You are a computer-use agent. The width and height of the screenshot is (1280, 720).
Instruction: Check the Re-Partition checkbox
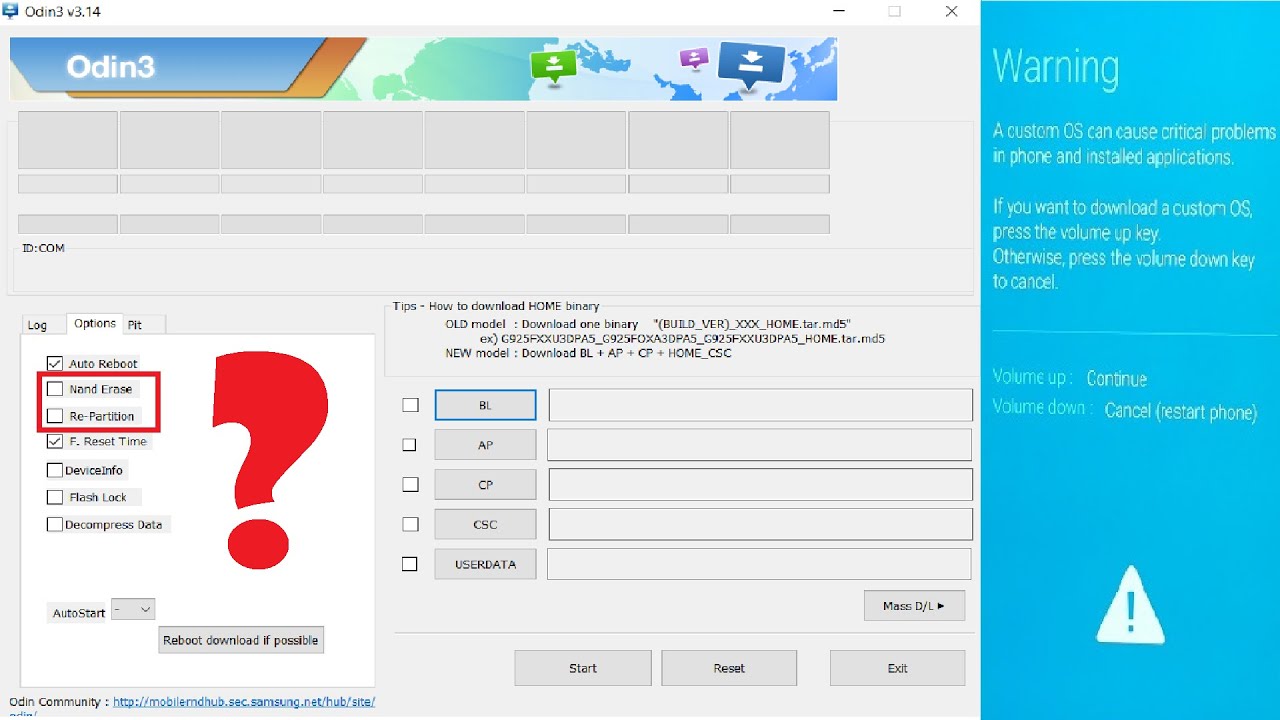tap(55, 416)
